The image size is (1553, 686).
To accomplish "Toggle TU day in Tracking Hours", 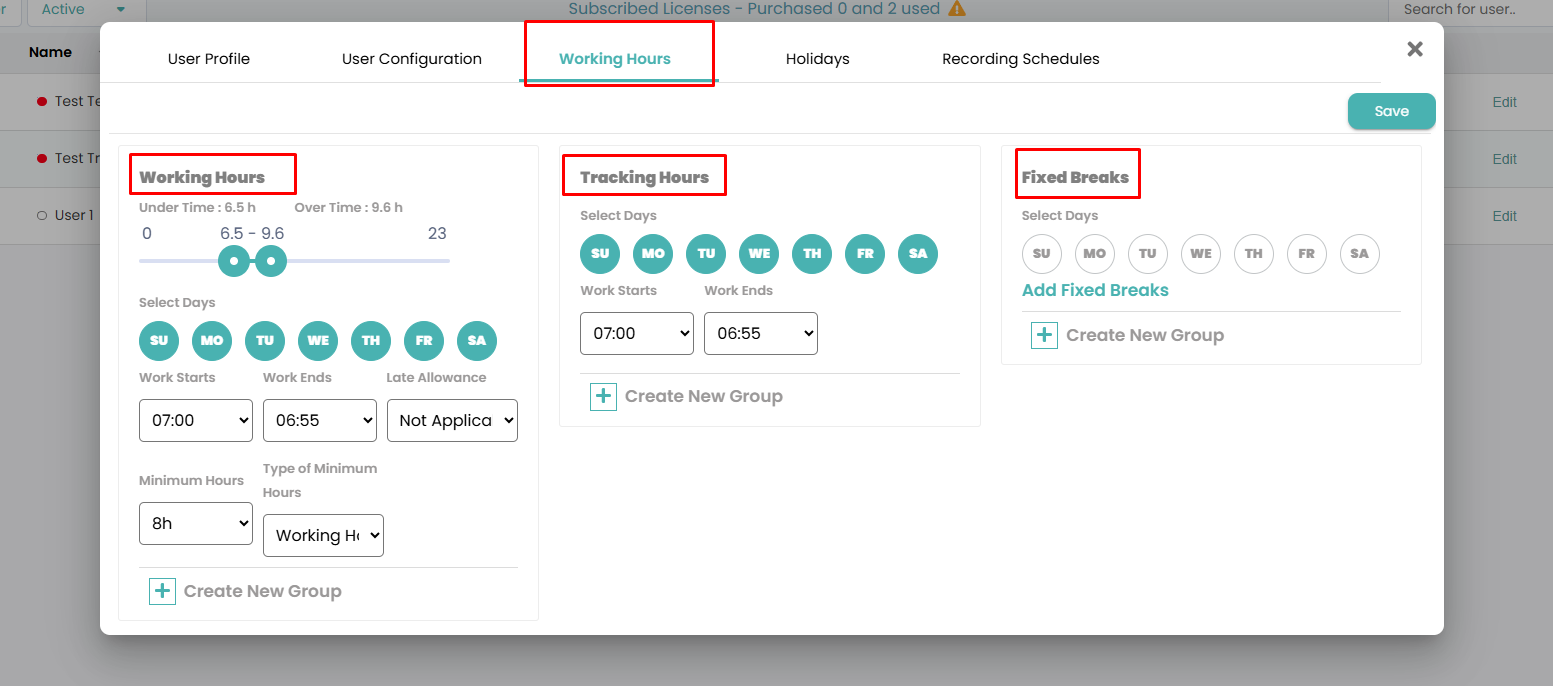I will coord(706,254).
